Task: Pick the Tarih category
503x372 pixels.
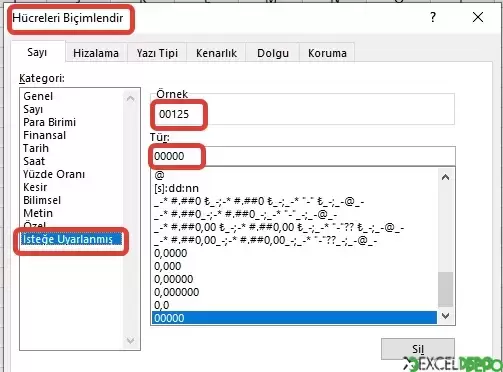Action: [x=36, y=148]
